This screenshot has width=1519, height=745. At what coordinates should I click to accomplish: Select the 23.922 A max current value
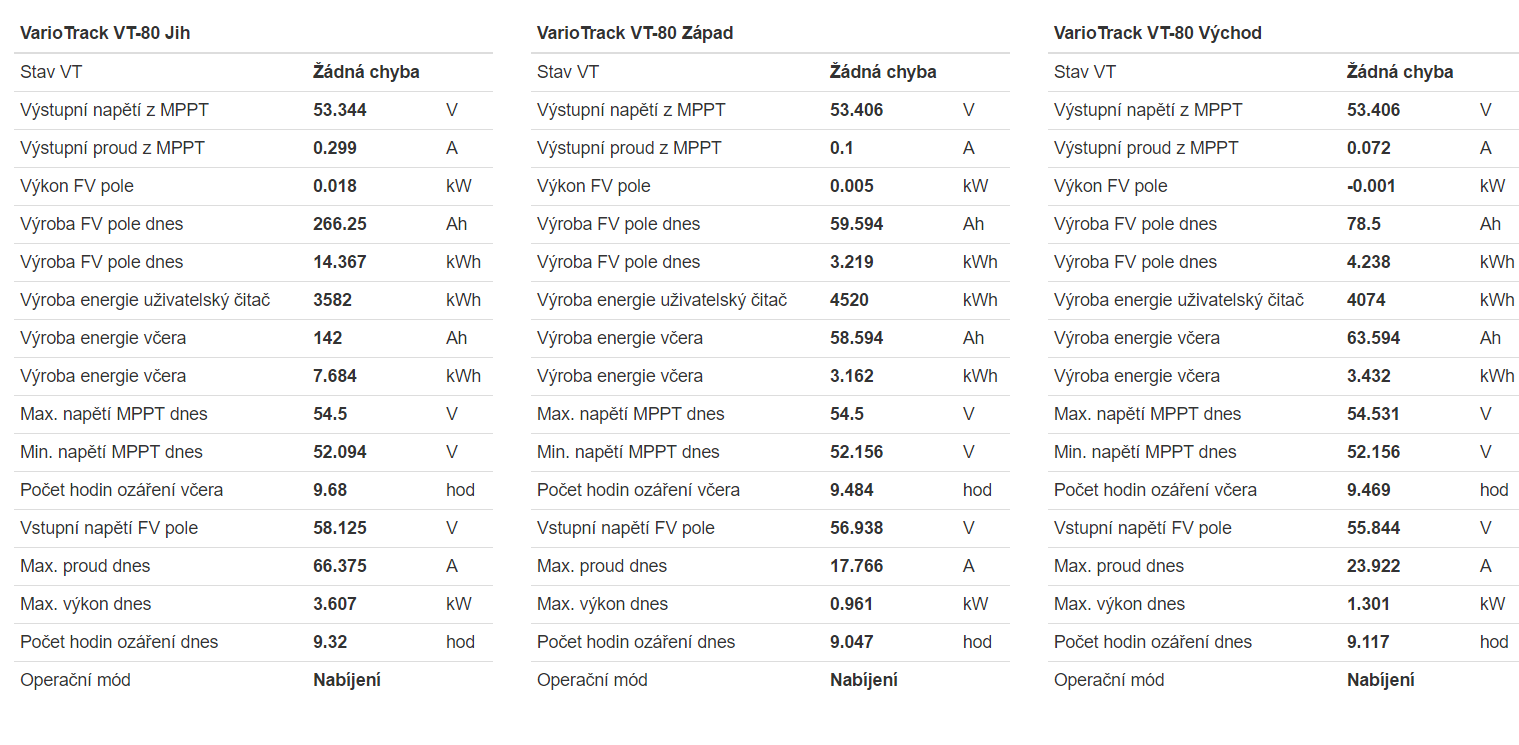(x=1374, y=566)
